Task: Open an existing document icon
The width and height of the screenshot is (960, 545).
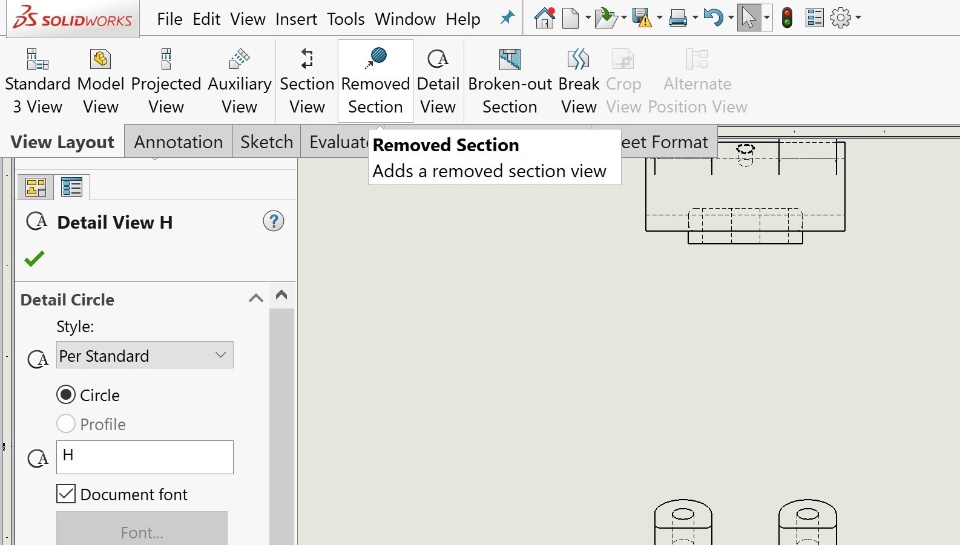Action: tap(606, 18)
